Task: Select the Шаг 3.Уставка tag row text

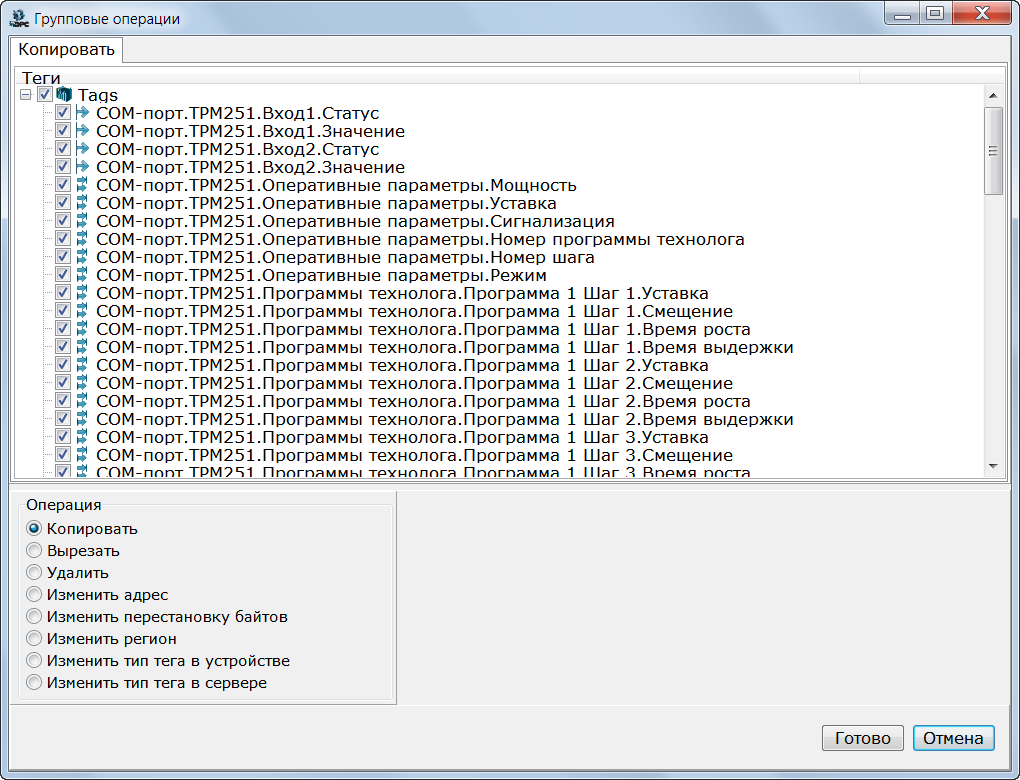Action: point(402,437)
